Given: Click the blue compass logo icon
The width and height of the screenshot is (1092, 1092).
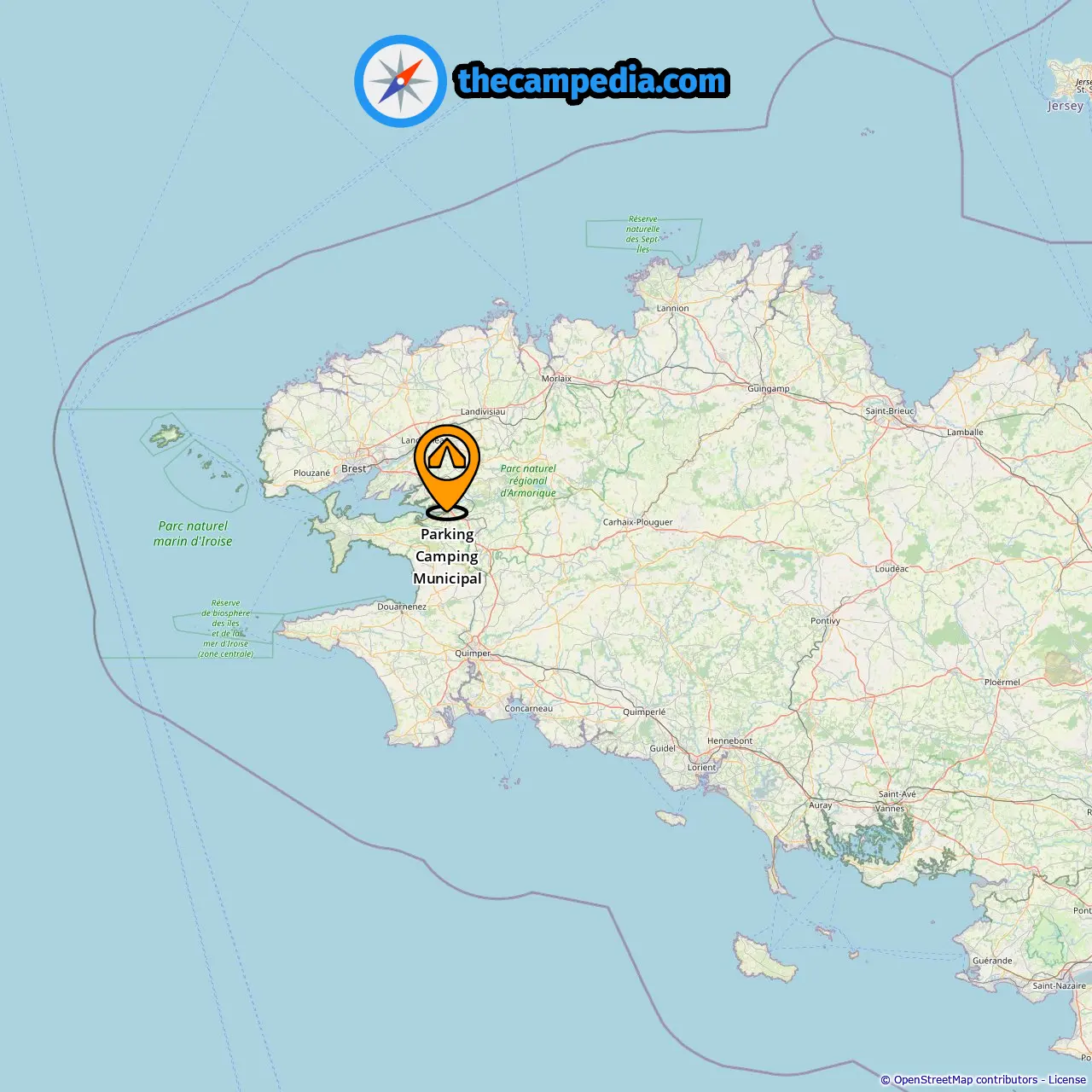Looking at the screenshot, I should tap(400, 81).
